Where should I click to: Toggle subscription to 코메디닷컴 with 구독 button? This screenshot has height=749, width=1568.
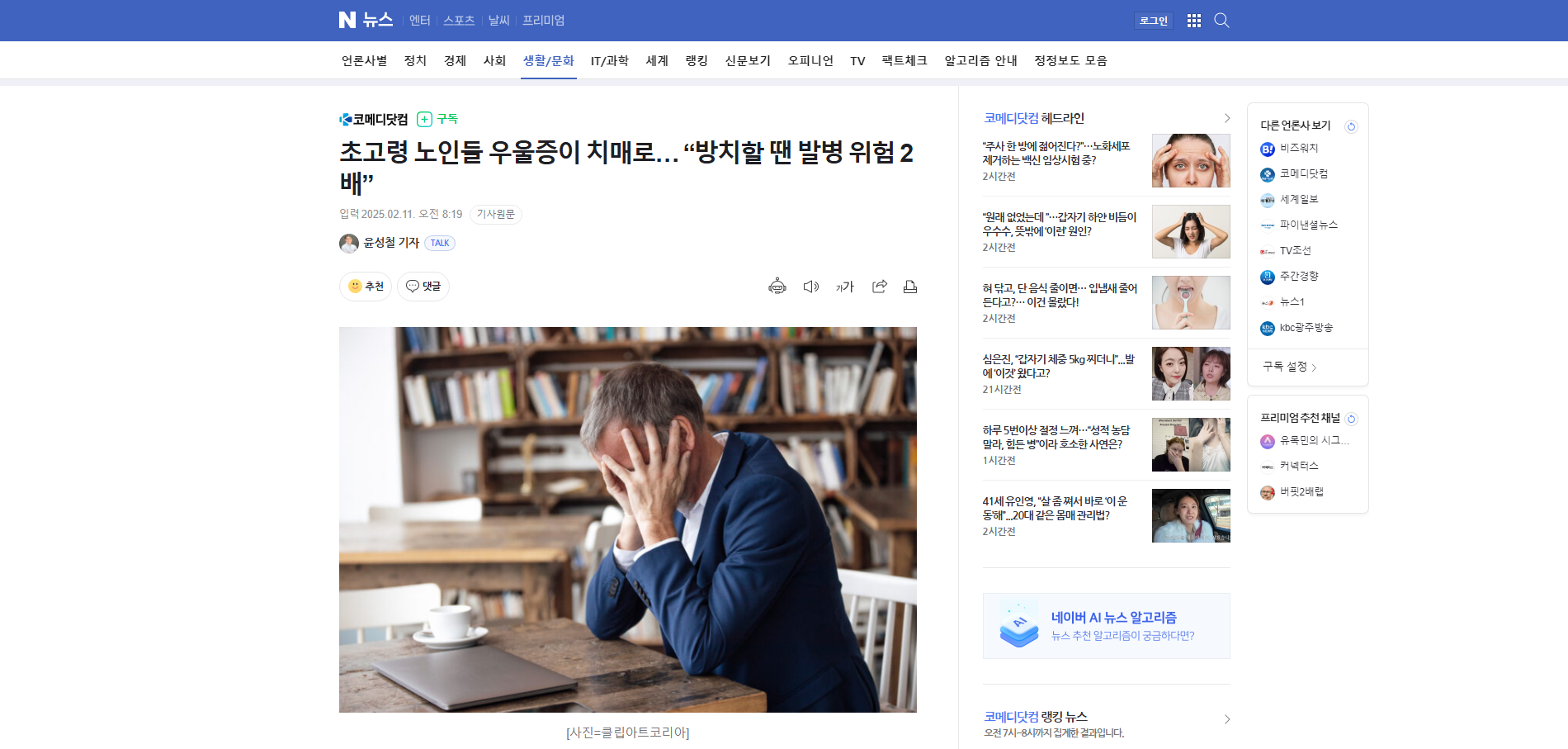(x=437, y=119)
